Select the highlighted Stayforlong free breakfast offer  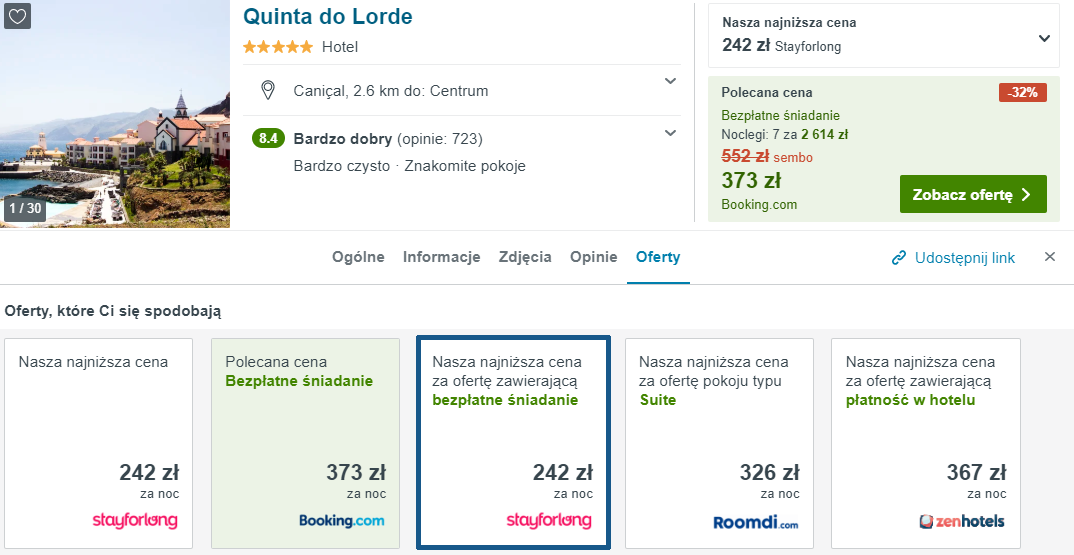(x=512, y=443)
